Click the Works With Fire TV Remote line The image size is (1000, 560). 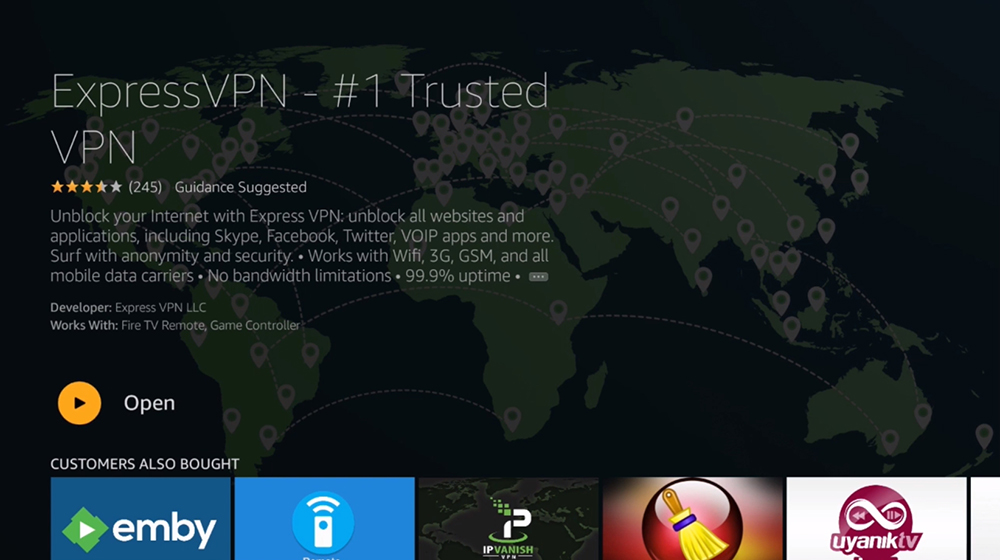pos(175,325)
